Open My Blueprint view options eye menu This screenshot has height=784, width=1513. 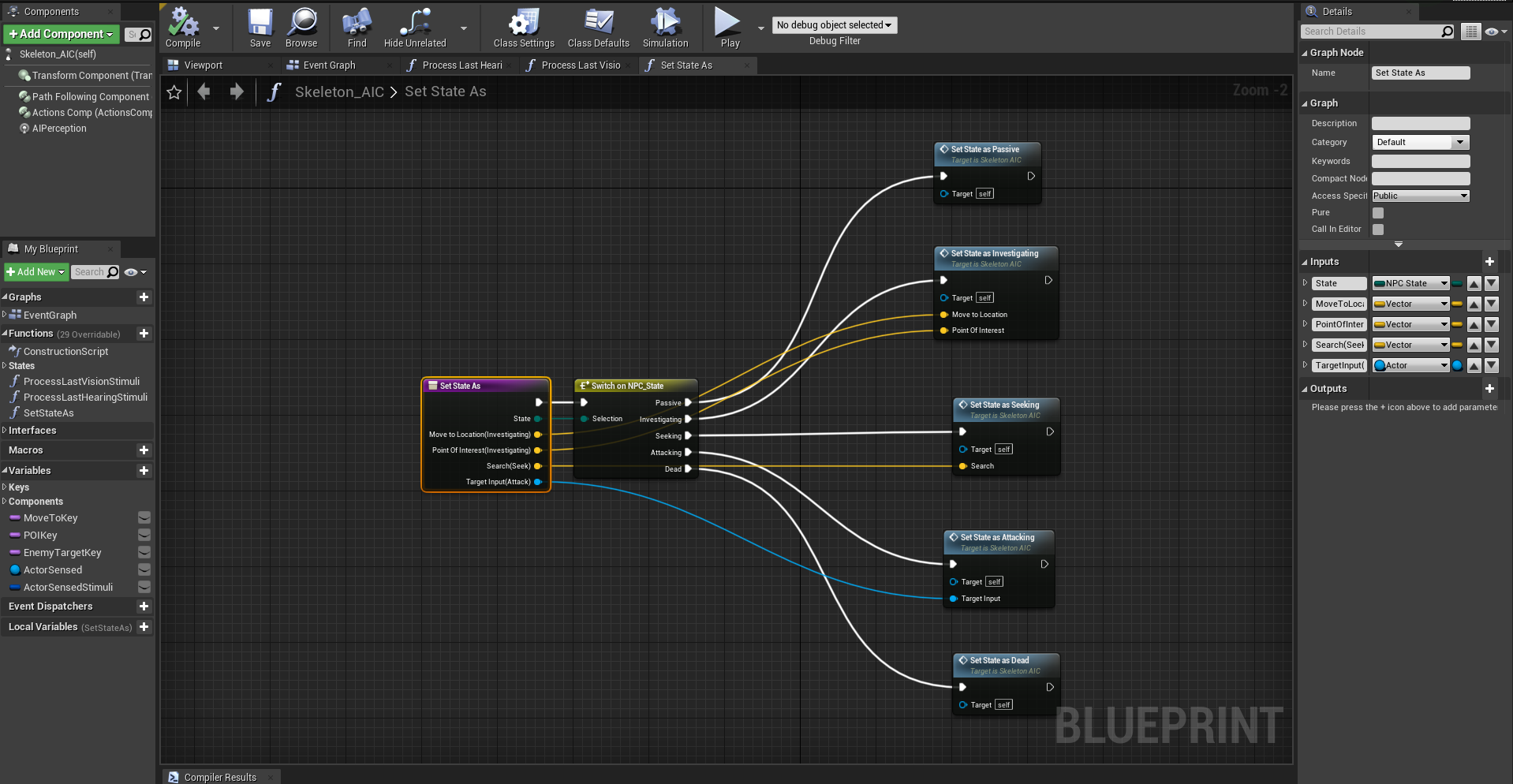(x=136, y=272)
